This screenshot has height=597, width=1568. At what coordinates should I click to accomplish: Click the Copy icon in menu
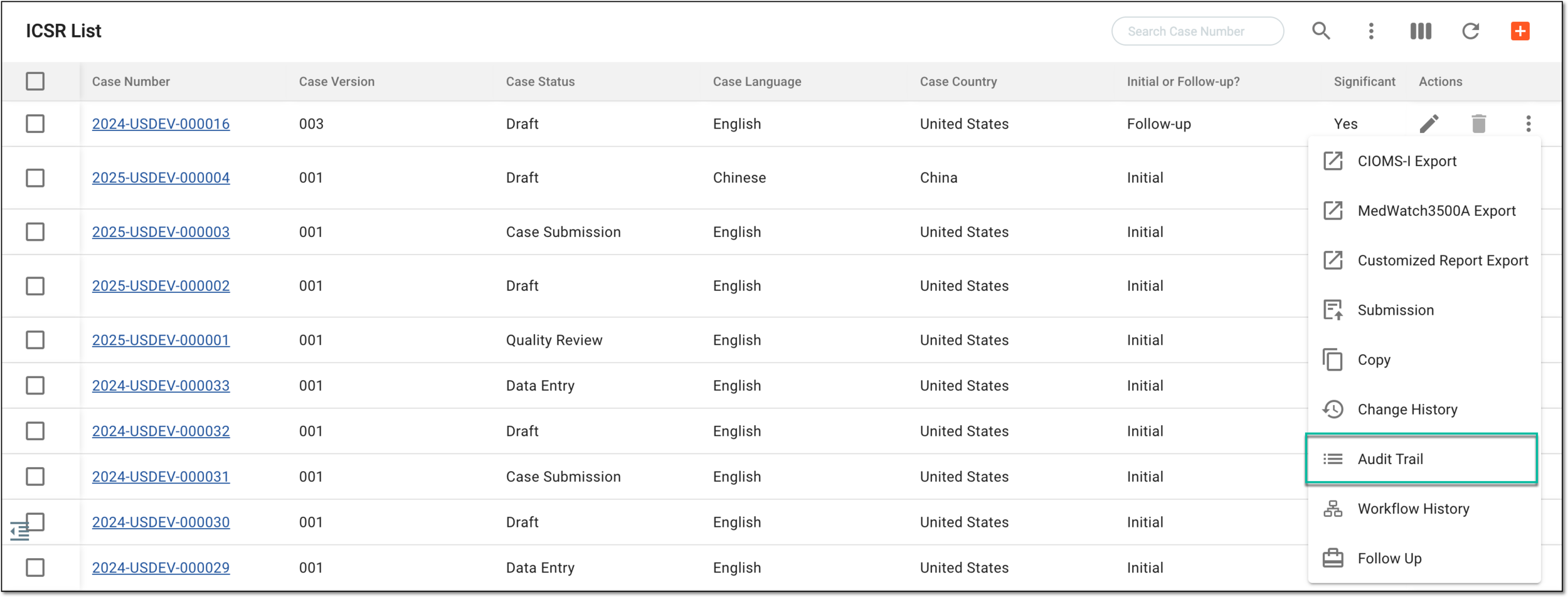1333,359
